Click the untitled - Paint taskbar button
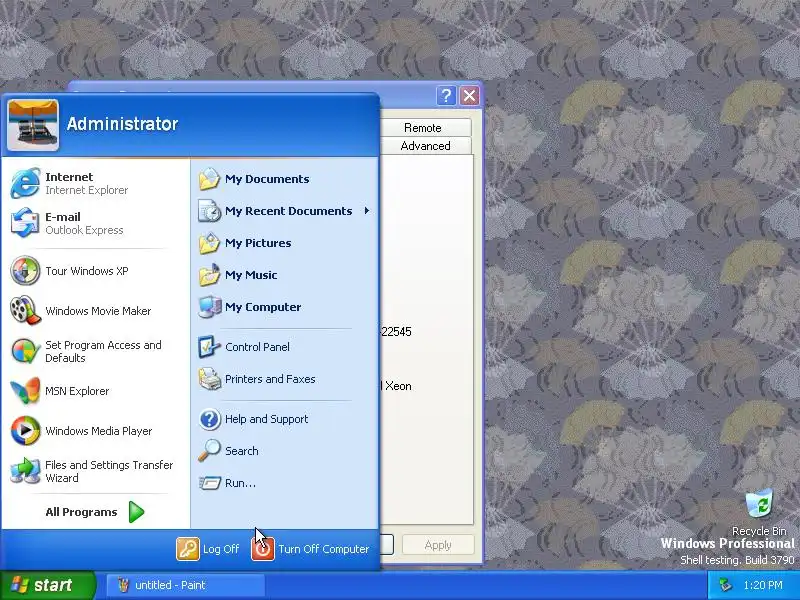Image resolution: width=800 pixels, height=600 pixels. tap(186, 585)
